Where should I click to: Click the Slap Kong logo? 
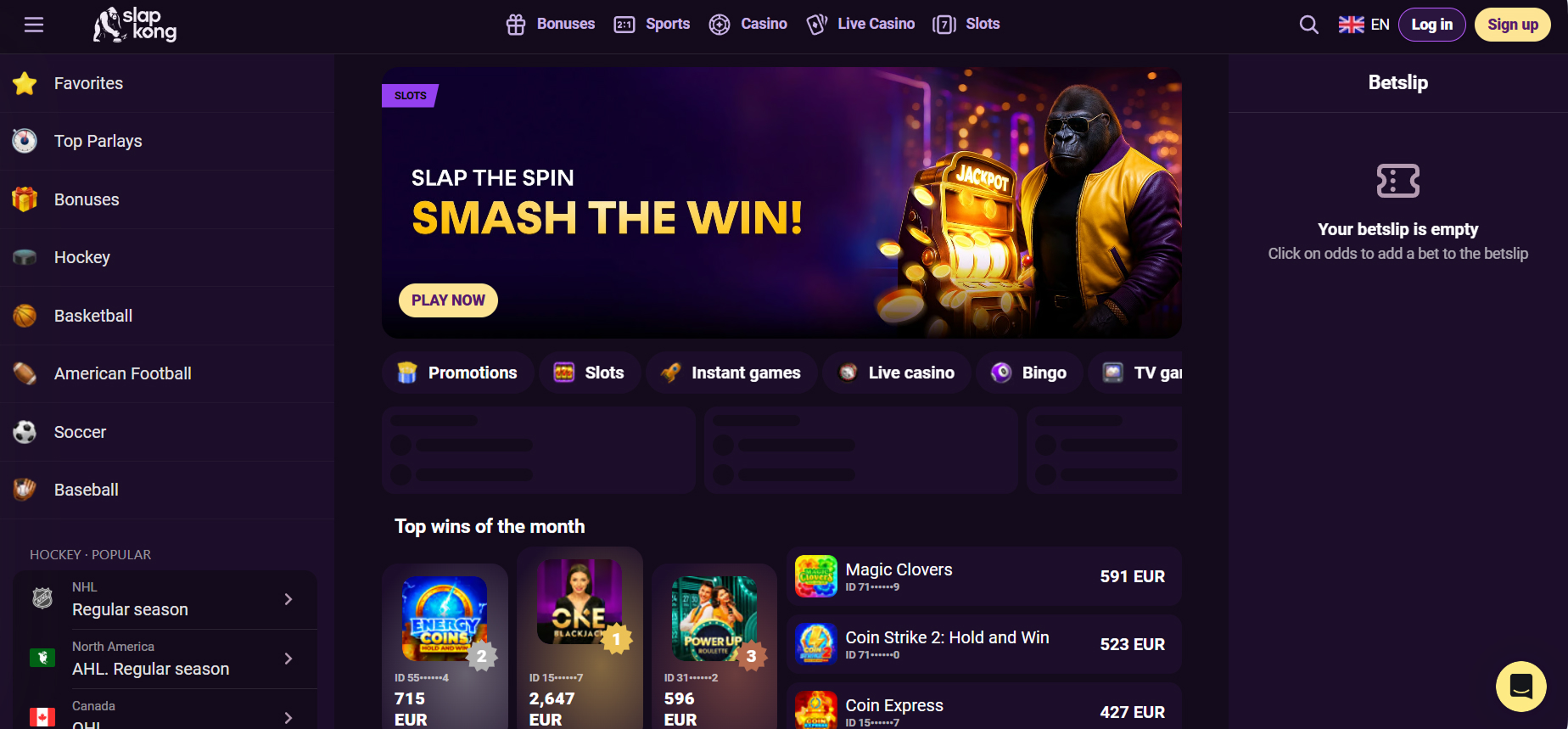pyautogui.click(x=135, y=25)
